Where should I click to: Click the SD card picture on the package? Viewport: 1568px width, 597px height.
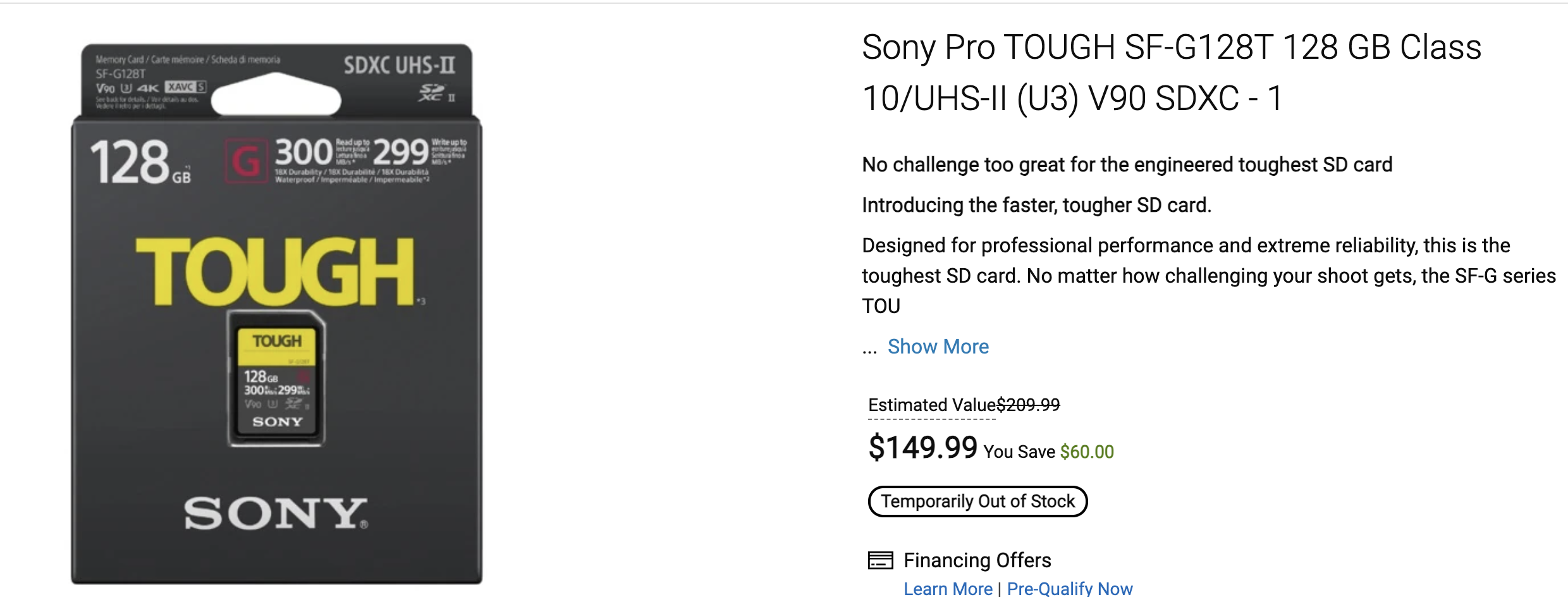pos(276,378)
